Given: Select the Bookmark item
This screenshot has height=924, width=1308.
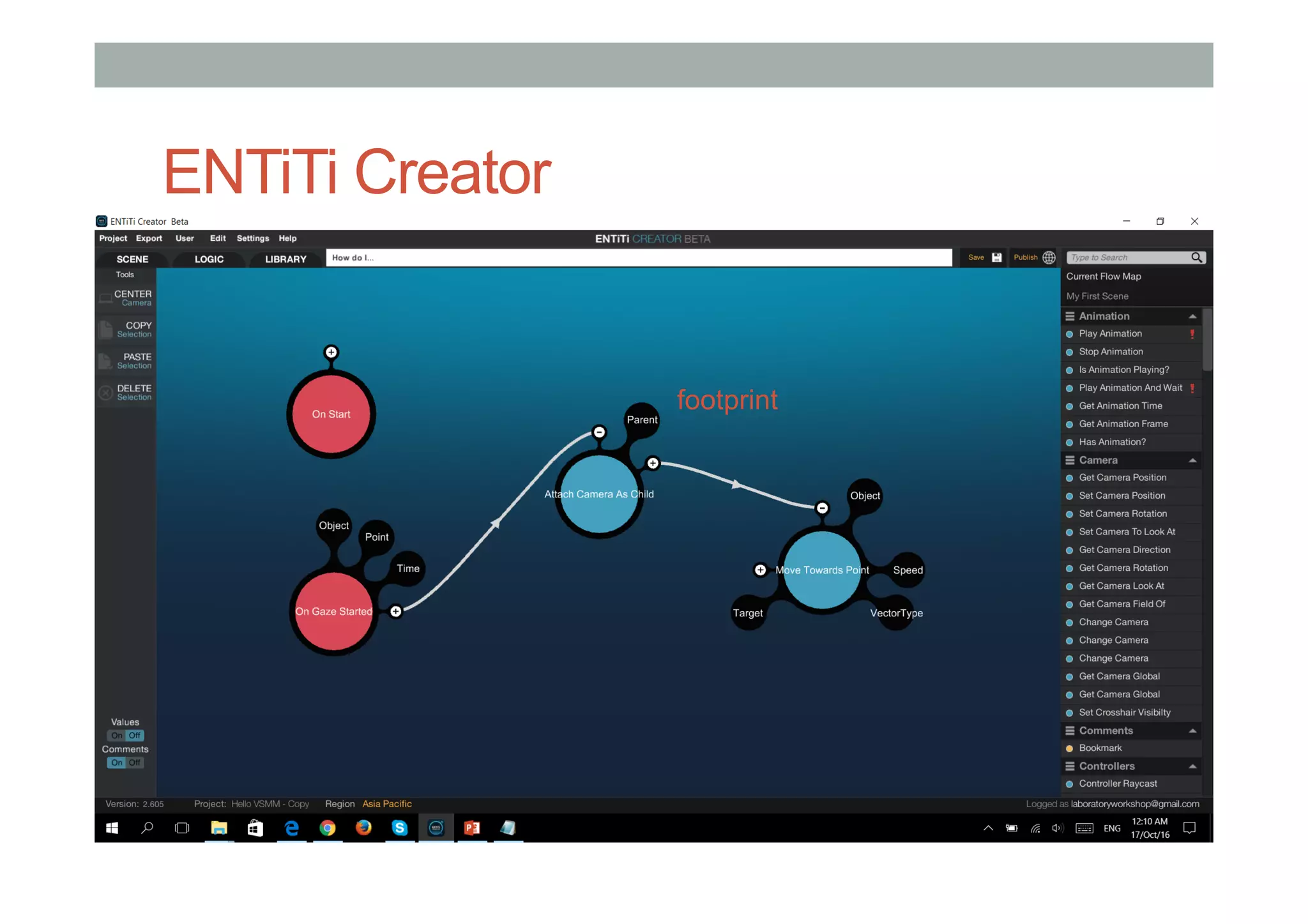Looking at the screenshot, I should [1131, 748].
